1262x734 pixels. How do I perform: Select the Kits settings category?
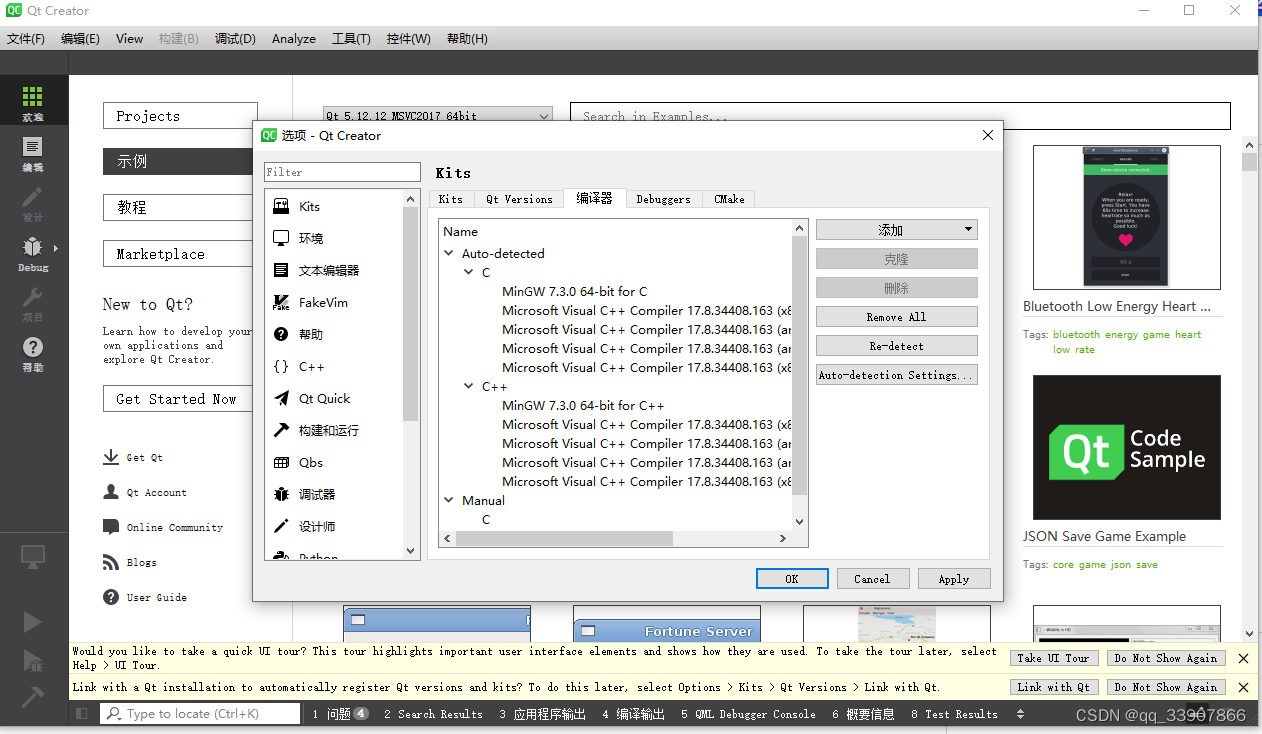(x=310, y=206)
